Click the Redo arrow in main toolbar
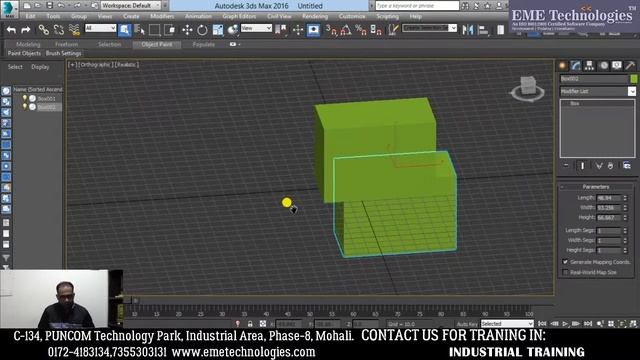The image size is (640, 360). [26, 30]
